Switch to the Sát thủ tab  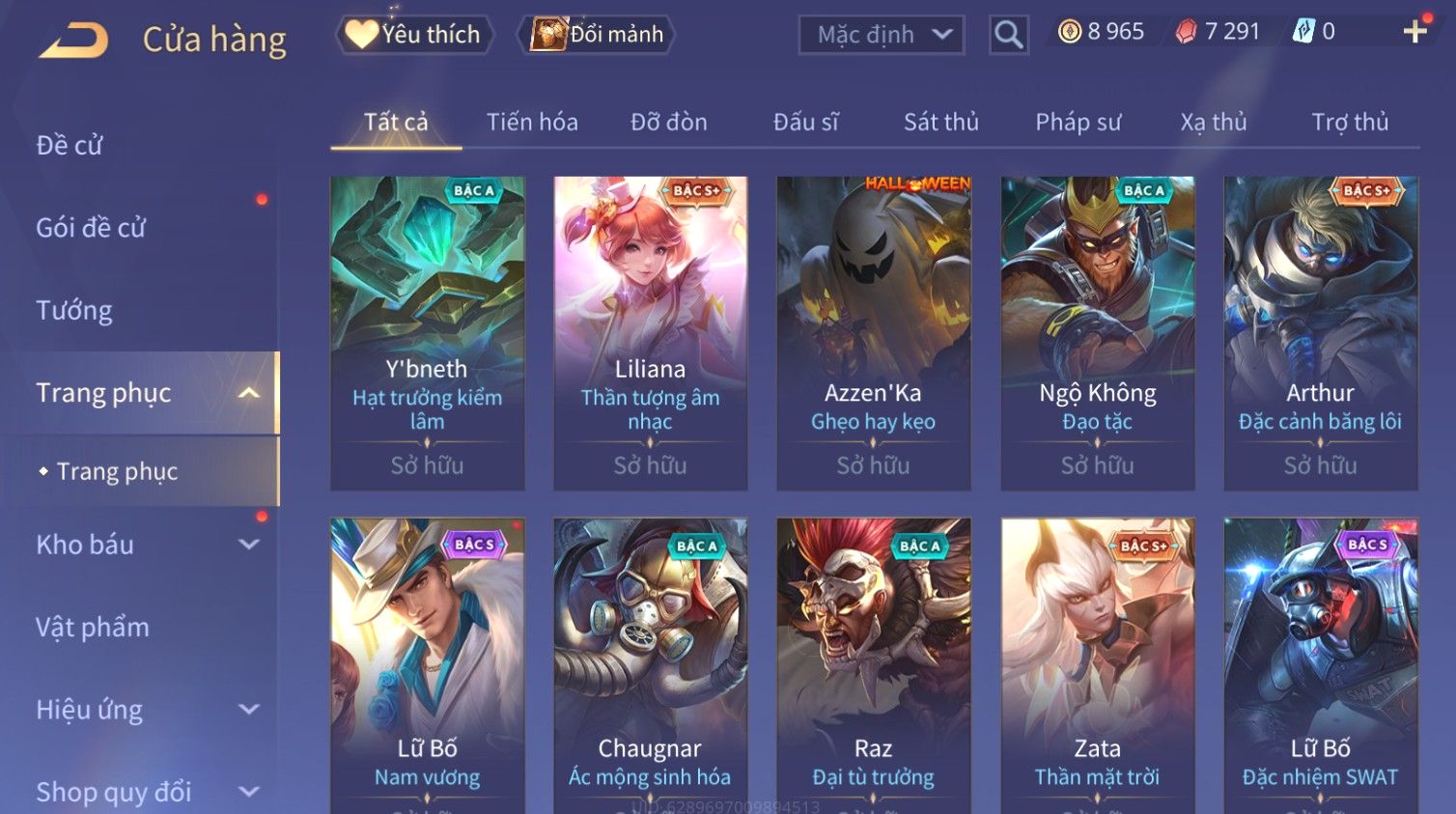coord(940,123)
